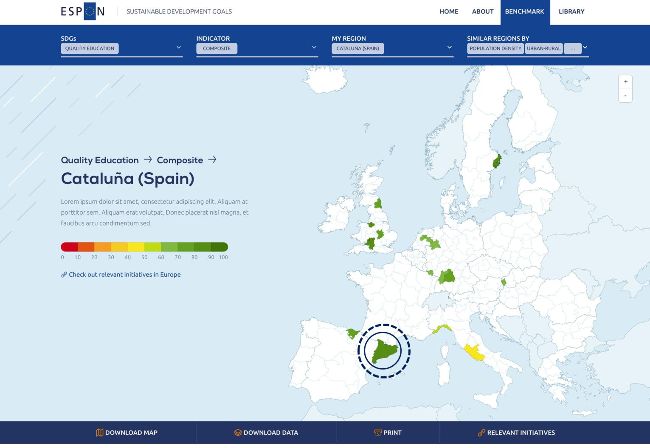Image resolution: width=650 pixels, height=448 pixels.
Task: Click the yellow segment of the legend
Action: point(136,247)
